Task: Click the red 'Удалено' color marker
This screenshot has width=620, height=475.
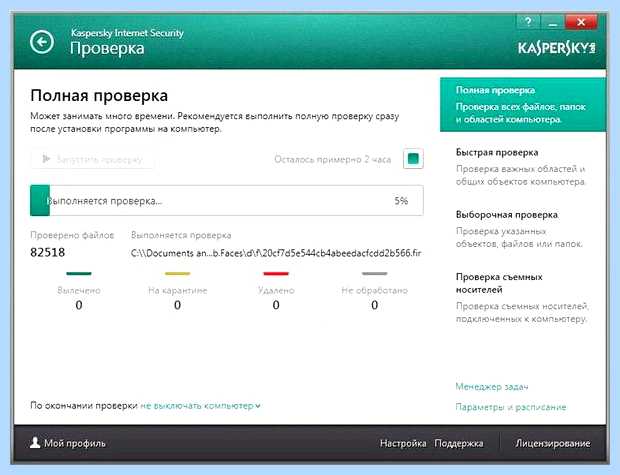Action: (x=276, y=273)
